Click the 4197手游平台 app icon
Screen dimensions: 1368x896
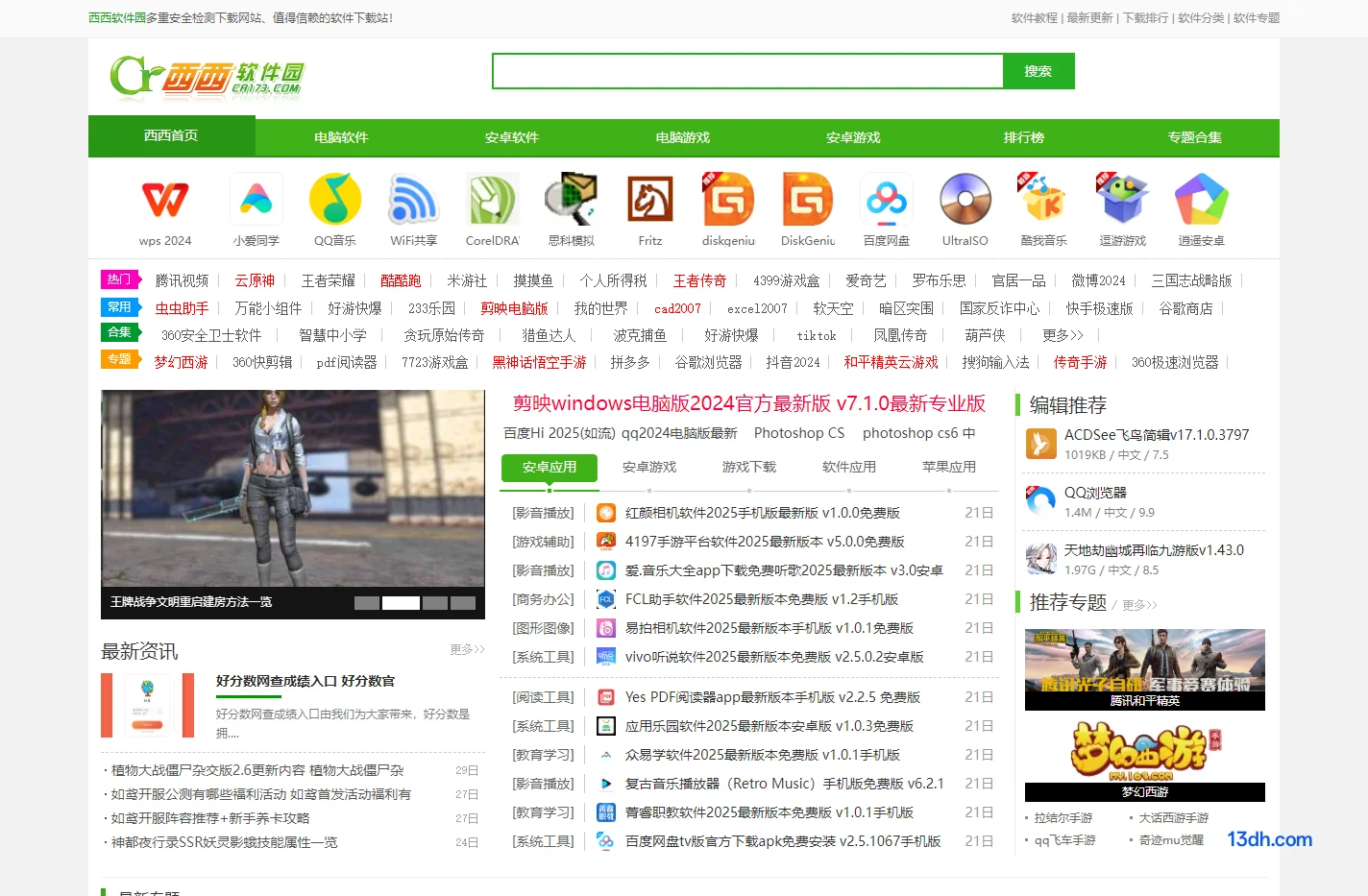click(x=606, y=542)
